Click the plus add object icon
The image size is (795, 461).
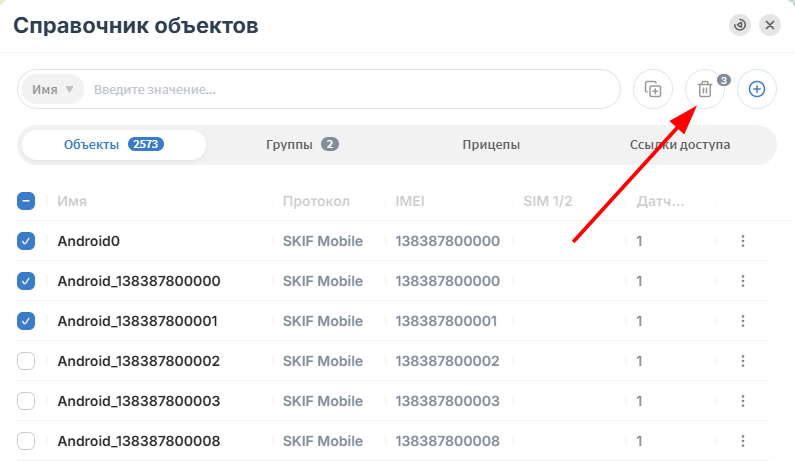(x=756, y=89)
